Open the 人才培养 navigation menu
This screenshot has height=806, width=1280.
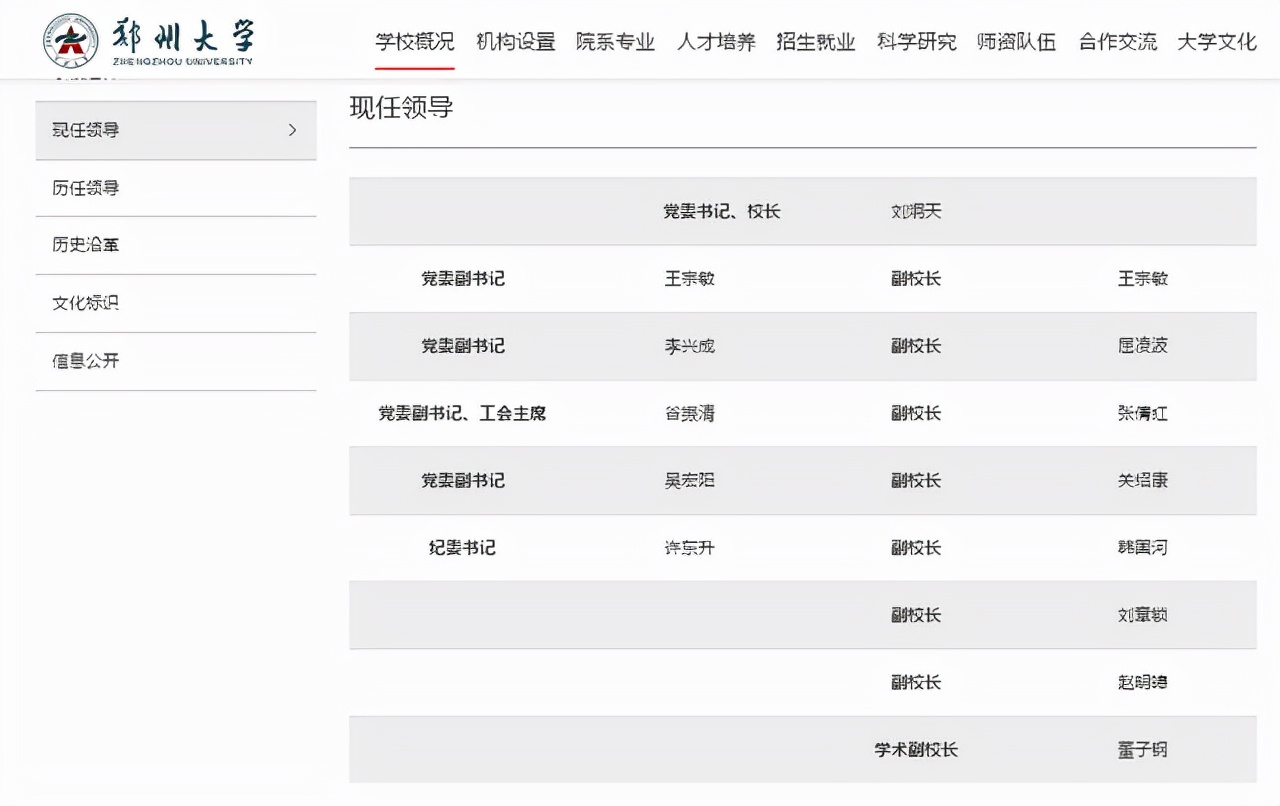[x=716, y=43]
